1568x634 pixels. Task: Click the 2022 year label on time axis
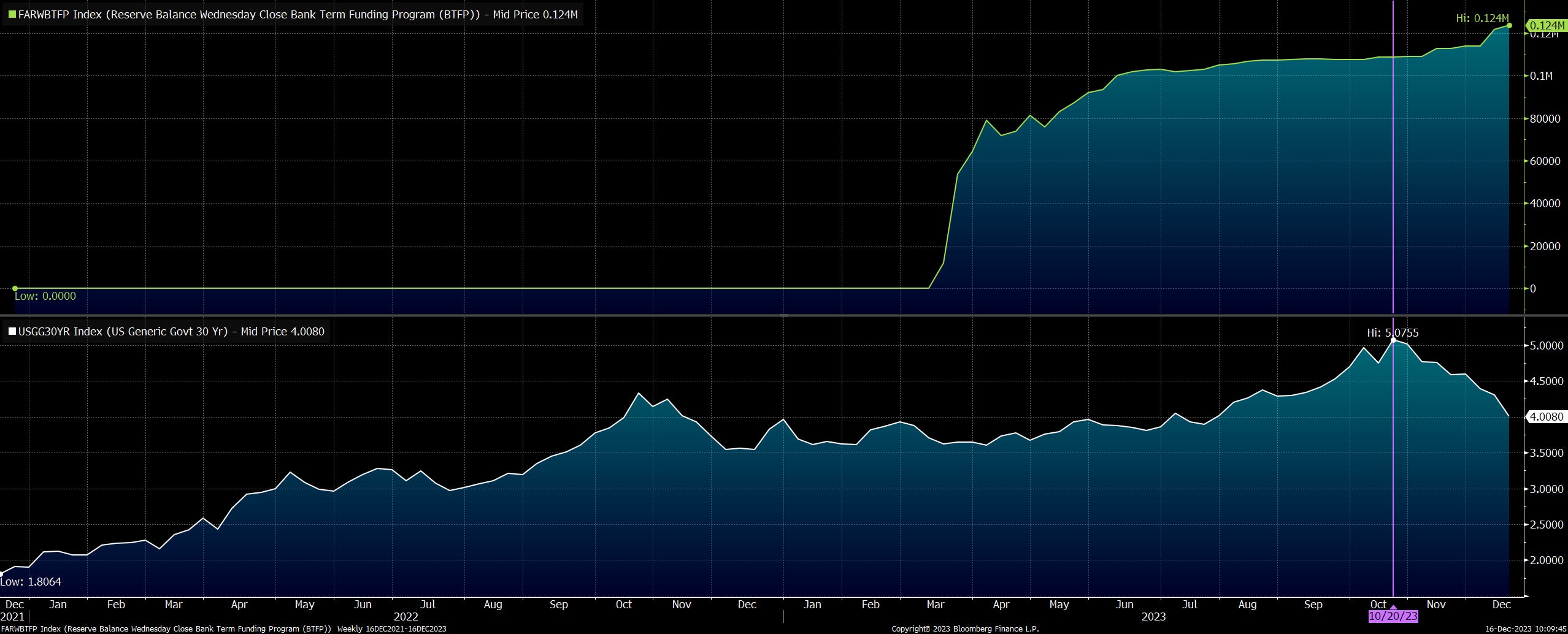pos(405,616)
